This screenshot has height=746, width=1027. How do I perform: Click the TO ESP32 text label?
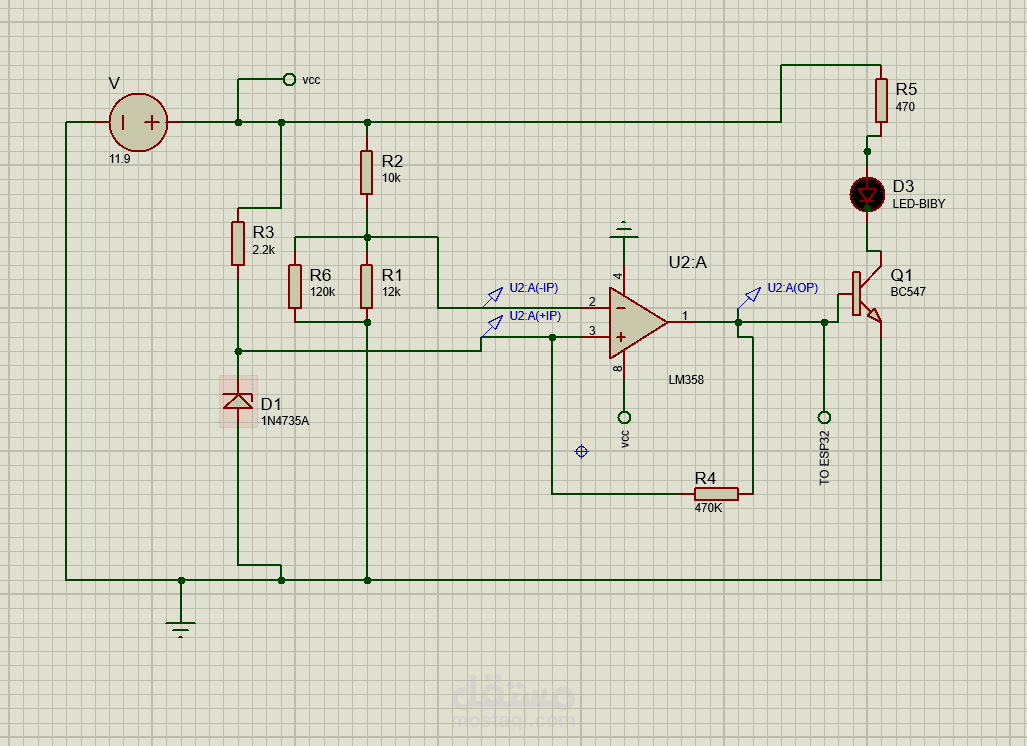825,458
